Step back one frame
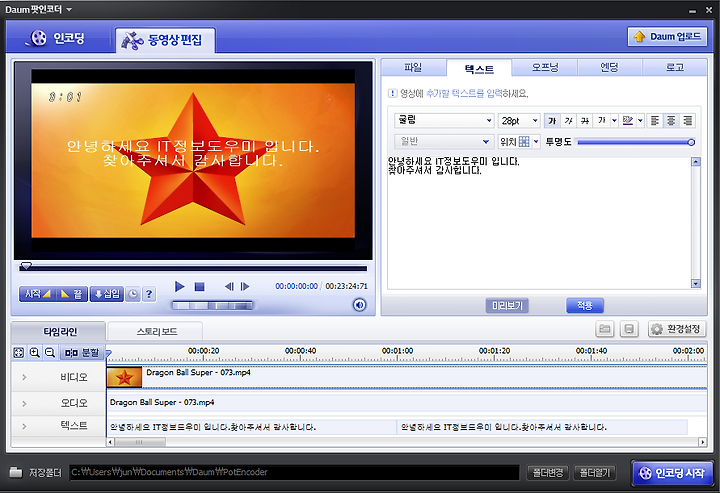The image size is (720, 493). click(x=229, y=287)
